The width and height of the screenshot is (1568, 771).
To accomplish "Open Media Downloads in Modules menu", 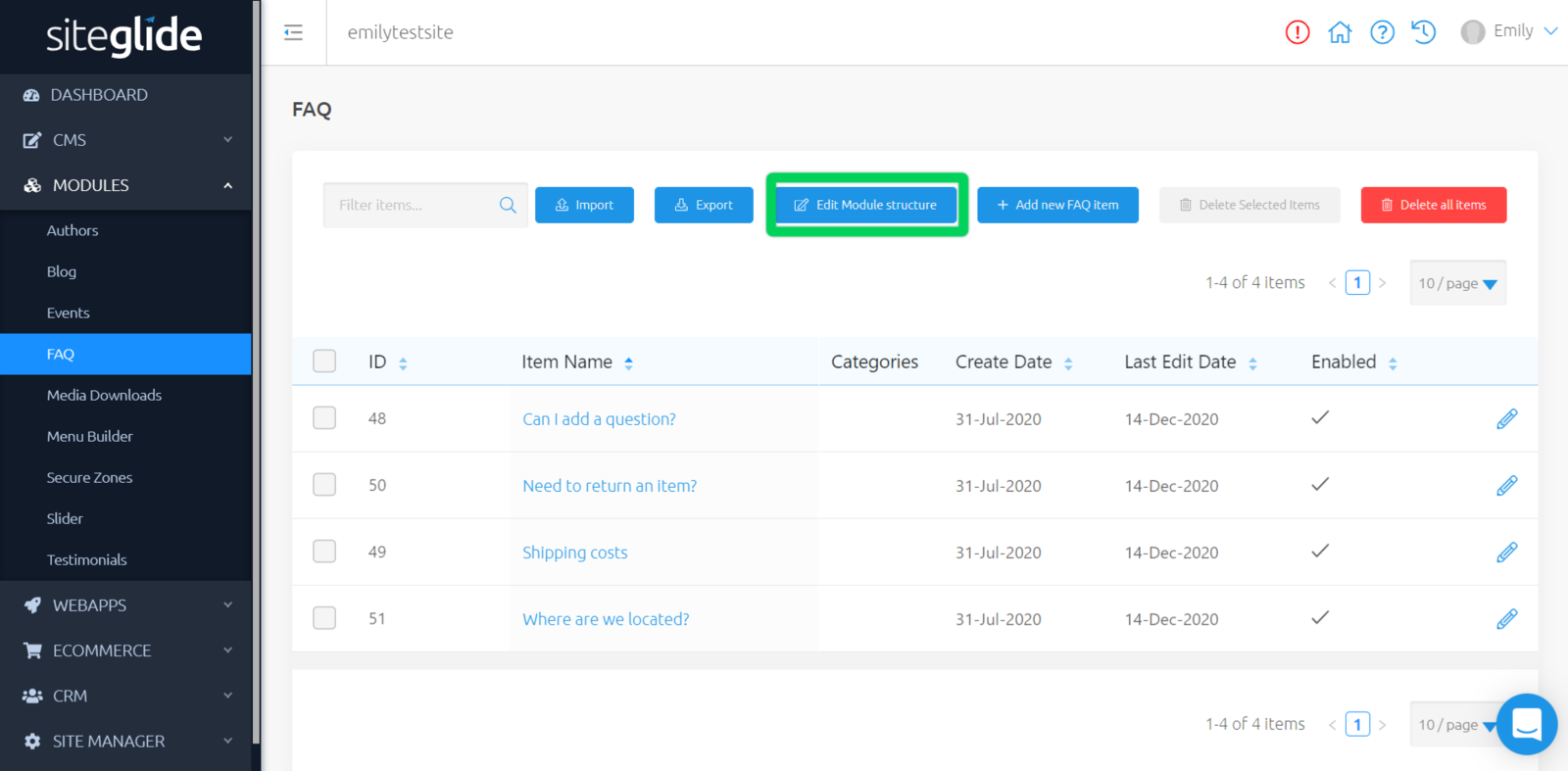I will click(x=104, y=395).
